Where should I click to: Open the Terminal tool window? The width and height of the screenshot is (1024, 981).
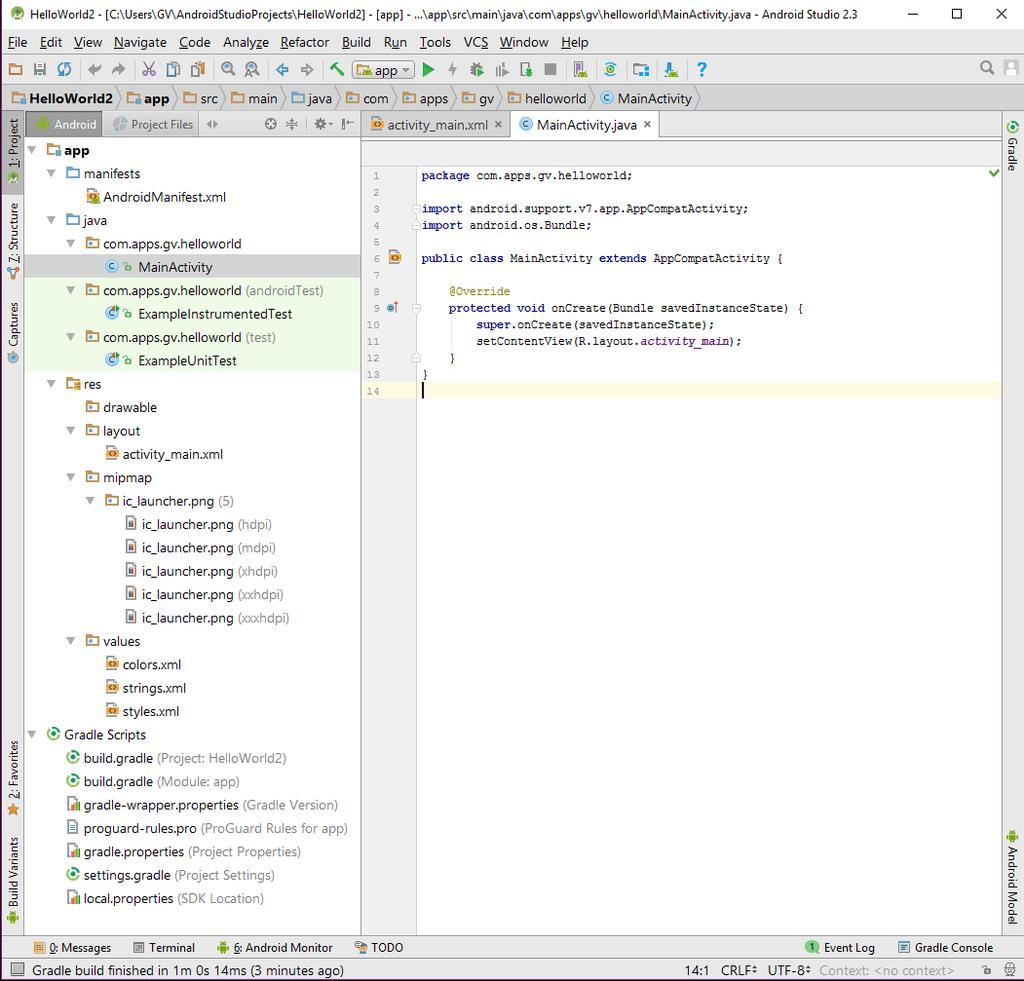(164, 947)
